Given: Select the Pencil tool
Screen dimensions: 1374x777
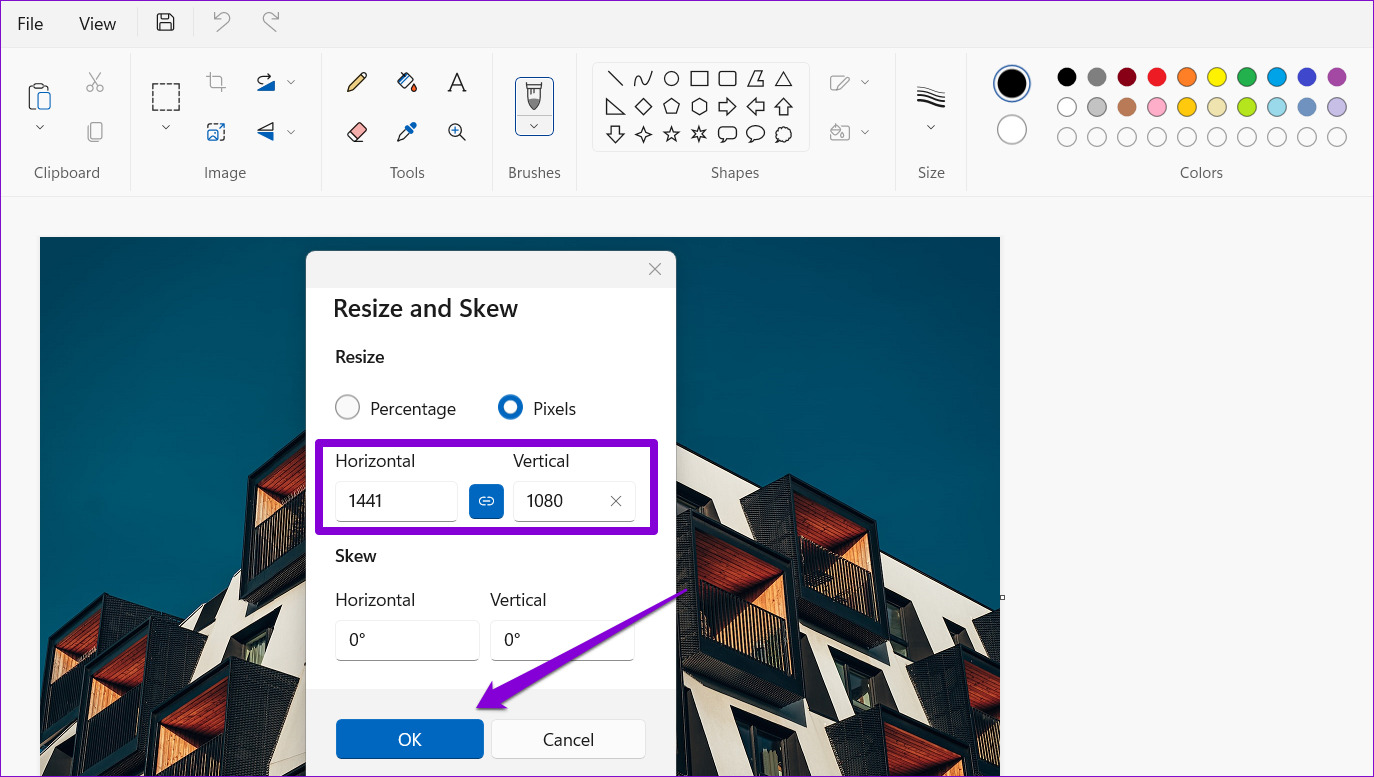Looking at the screenshot, I should click(357, 82).
